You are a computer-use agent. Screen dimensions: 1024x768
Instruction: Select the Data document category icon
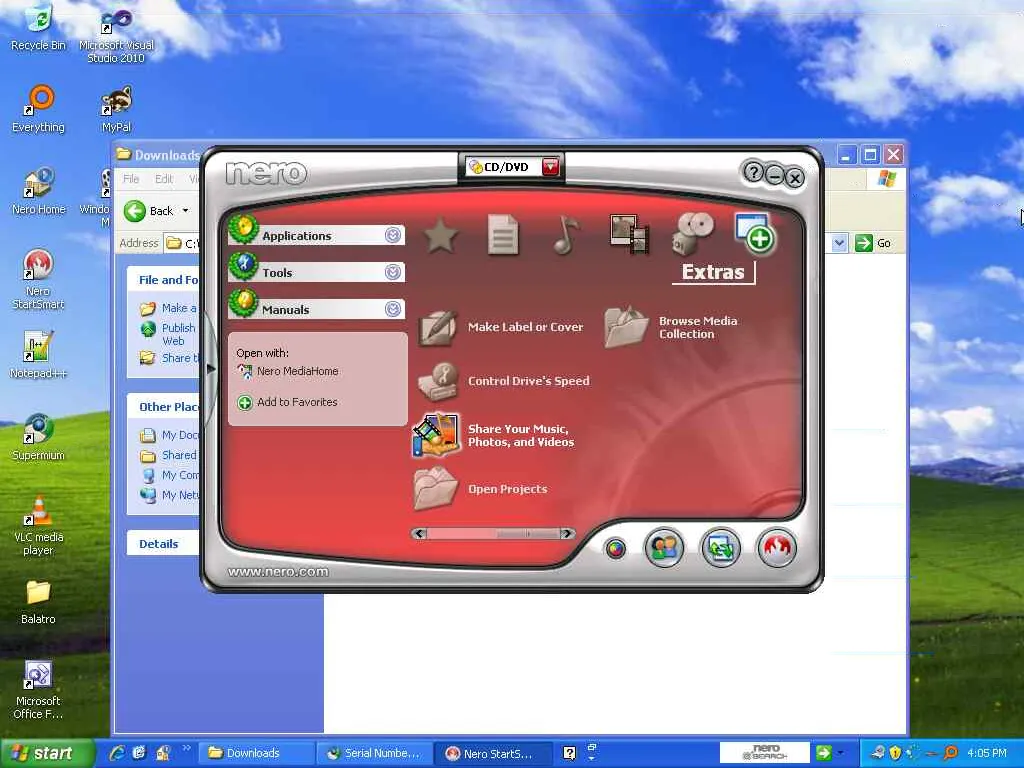pyautogui.click(x=503, y=235)
